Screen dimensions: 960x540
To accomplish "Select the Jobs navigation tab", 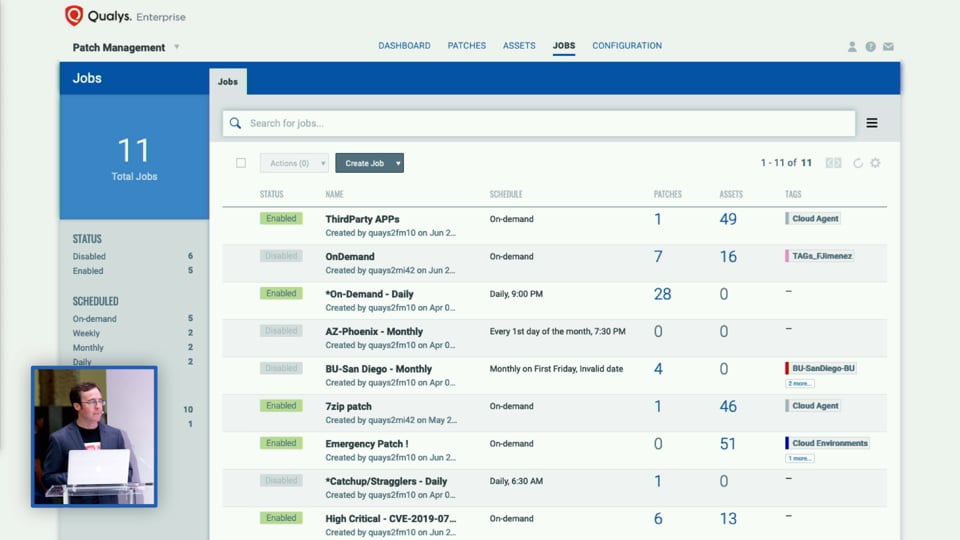I will tap(564, 45).
